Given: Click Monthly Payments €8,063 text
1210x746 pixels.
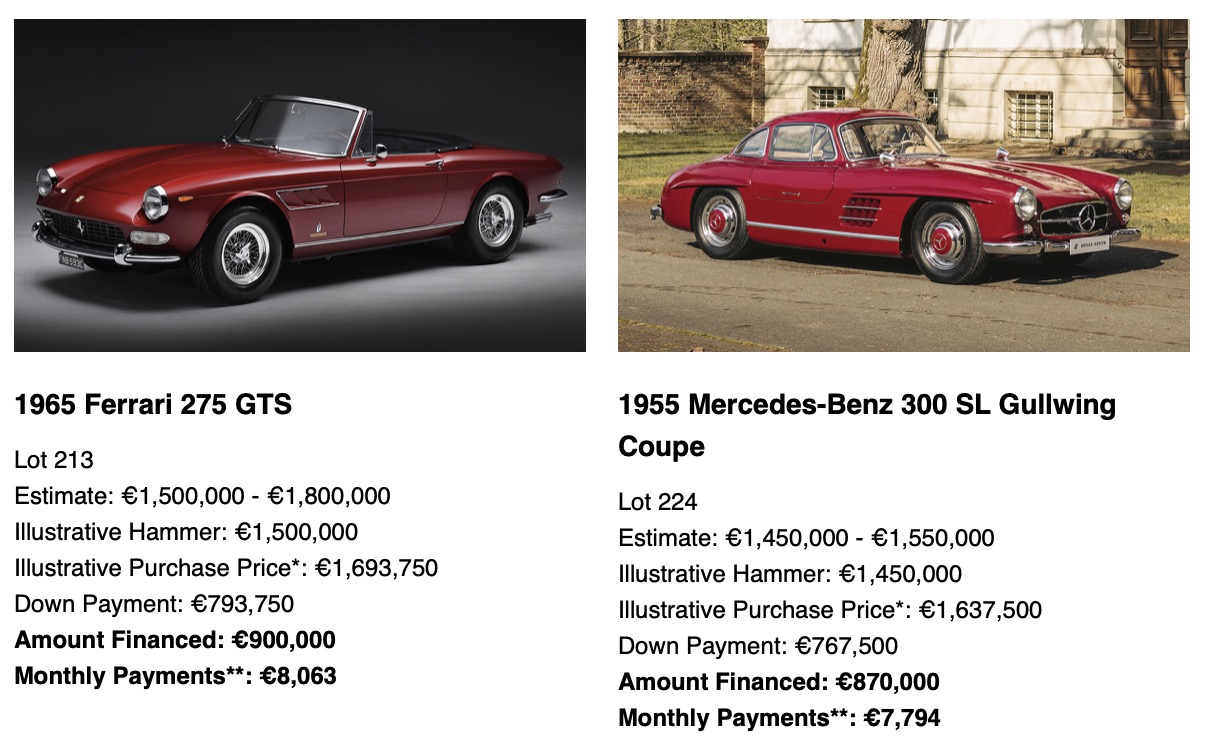Looking at the screenshot, I should coord(175,676).
